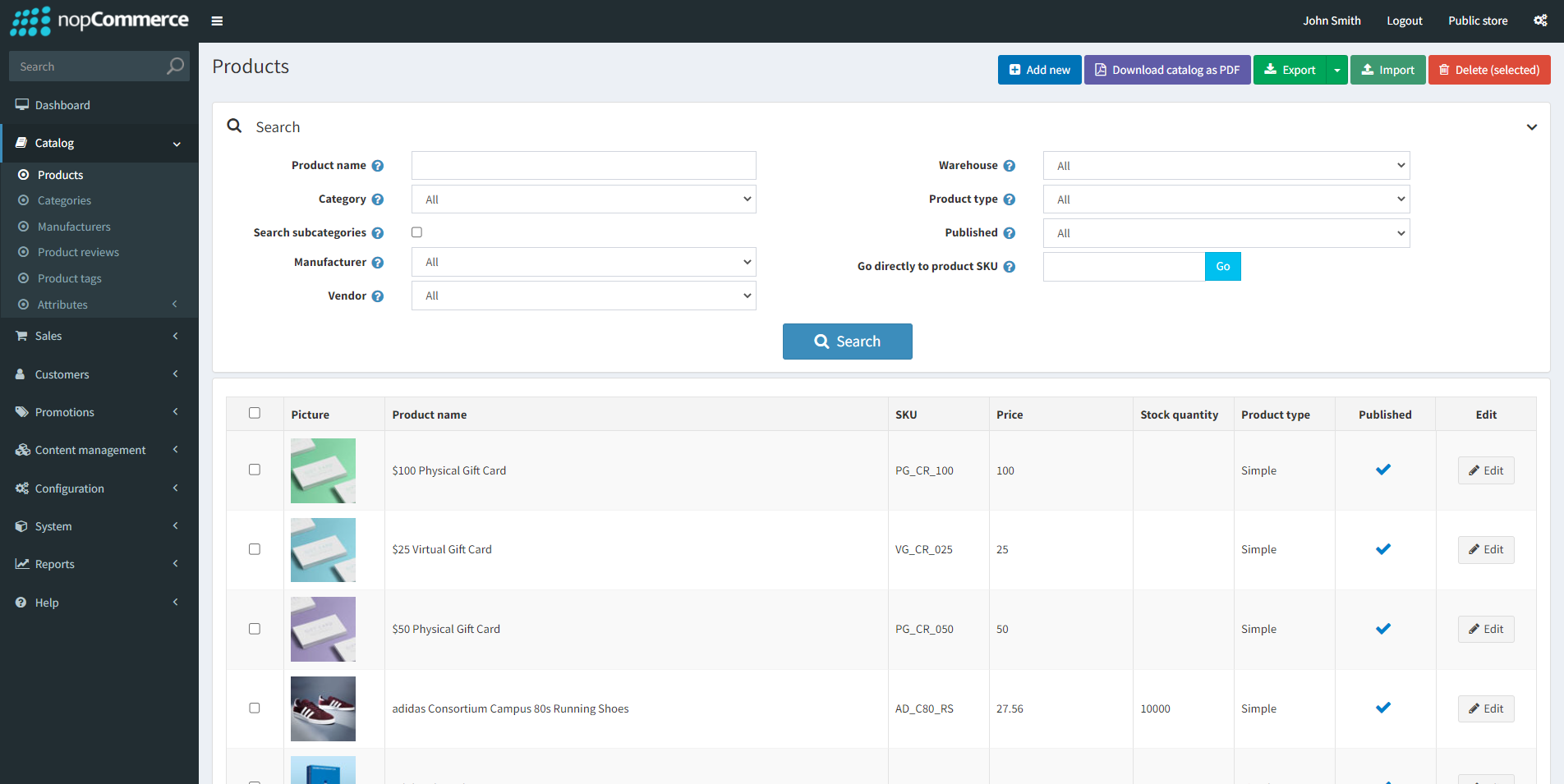Screen dimensions: 1564x784
Task: Open the Manufacturer dropdown
Action: 584,262
